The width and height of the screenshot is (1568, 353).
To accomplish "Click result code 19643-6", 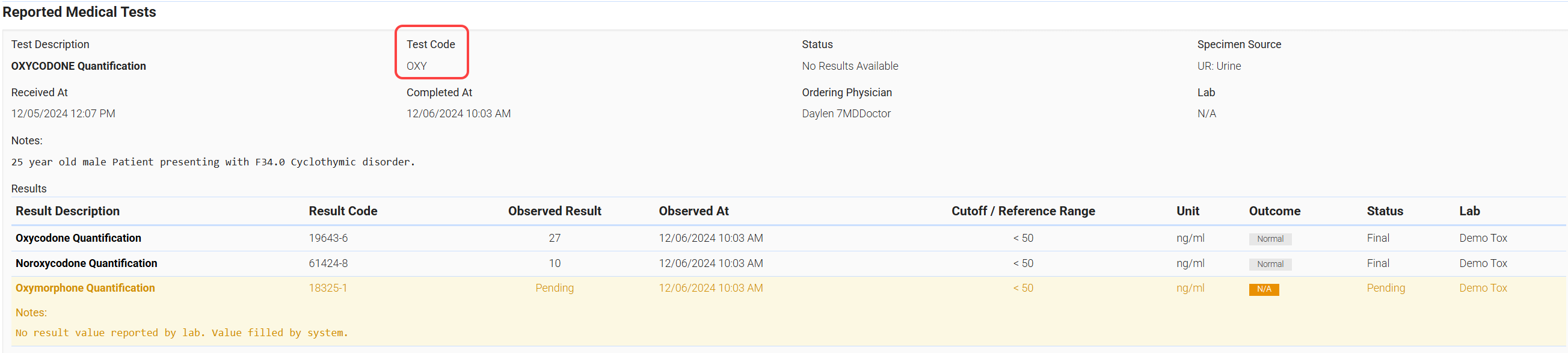I will coord(328,238).
